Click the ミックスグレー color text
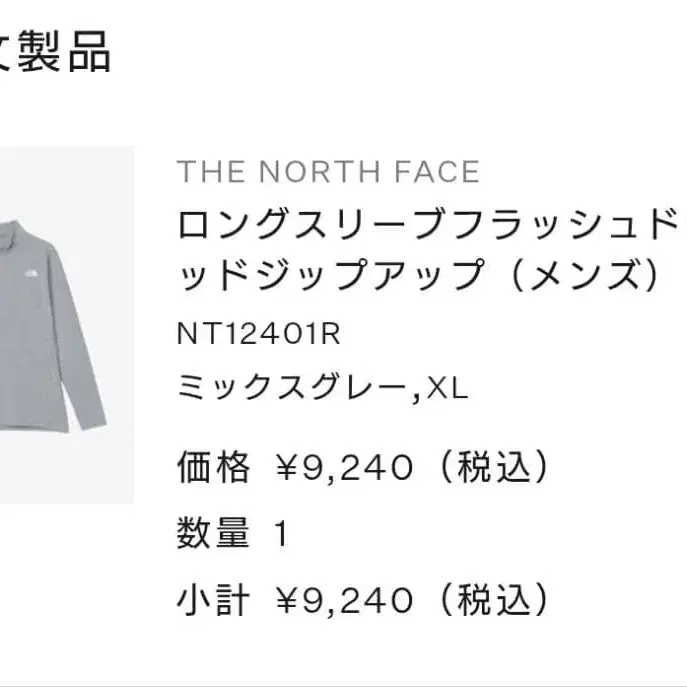 pyautogui.click(x=291, y=387)
